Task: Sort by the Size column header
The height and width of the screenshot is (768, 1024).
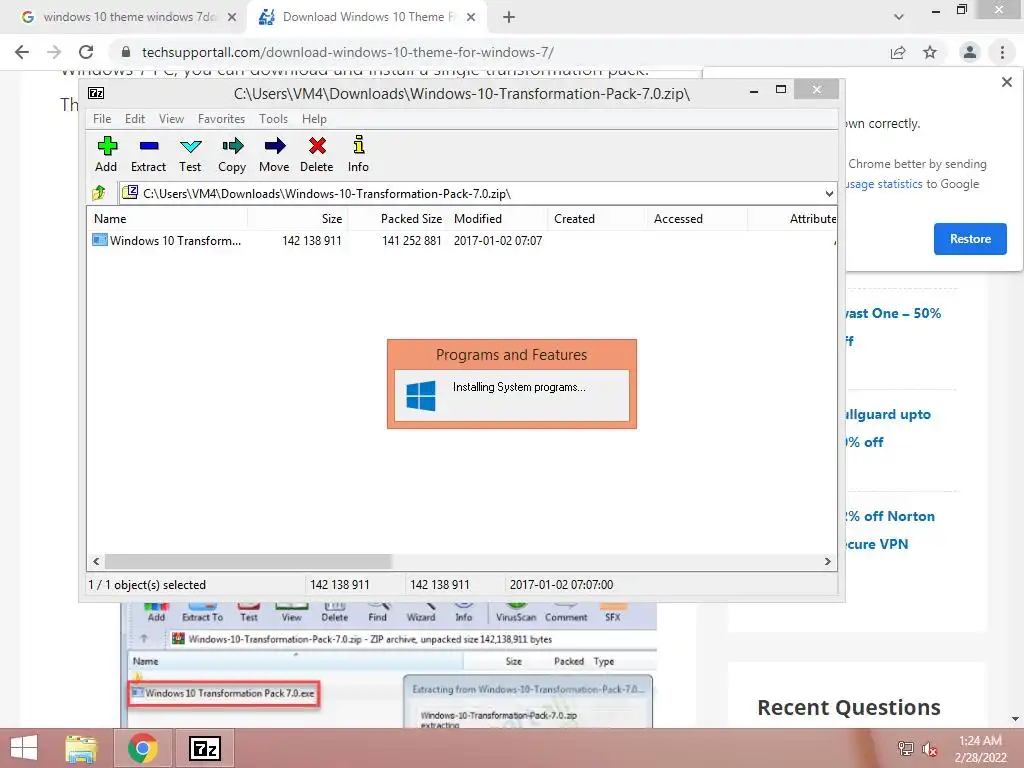Action: [298, 219]
